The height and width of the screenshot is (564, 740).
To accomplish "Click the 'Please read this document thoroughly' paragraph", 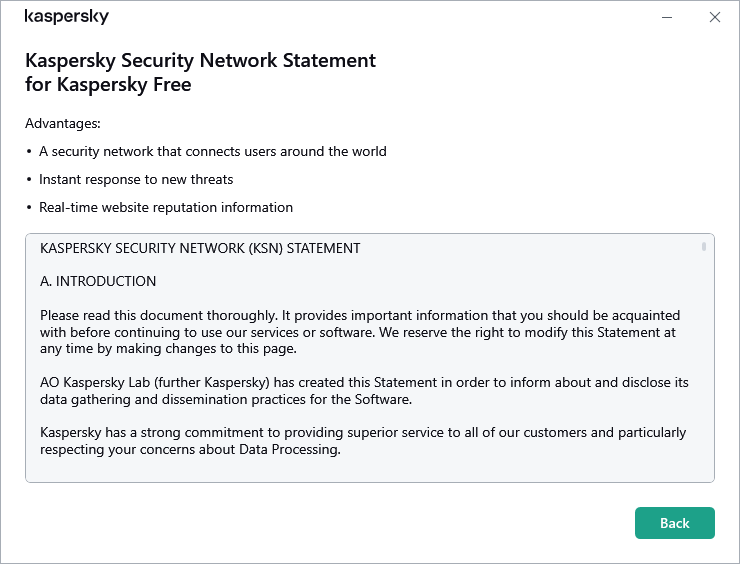I will coord(360,331).
